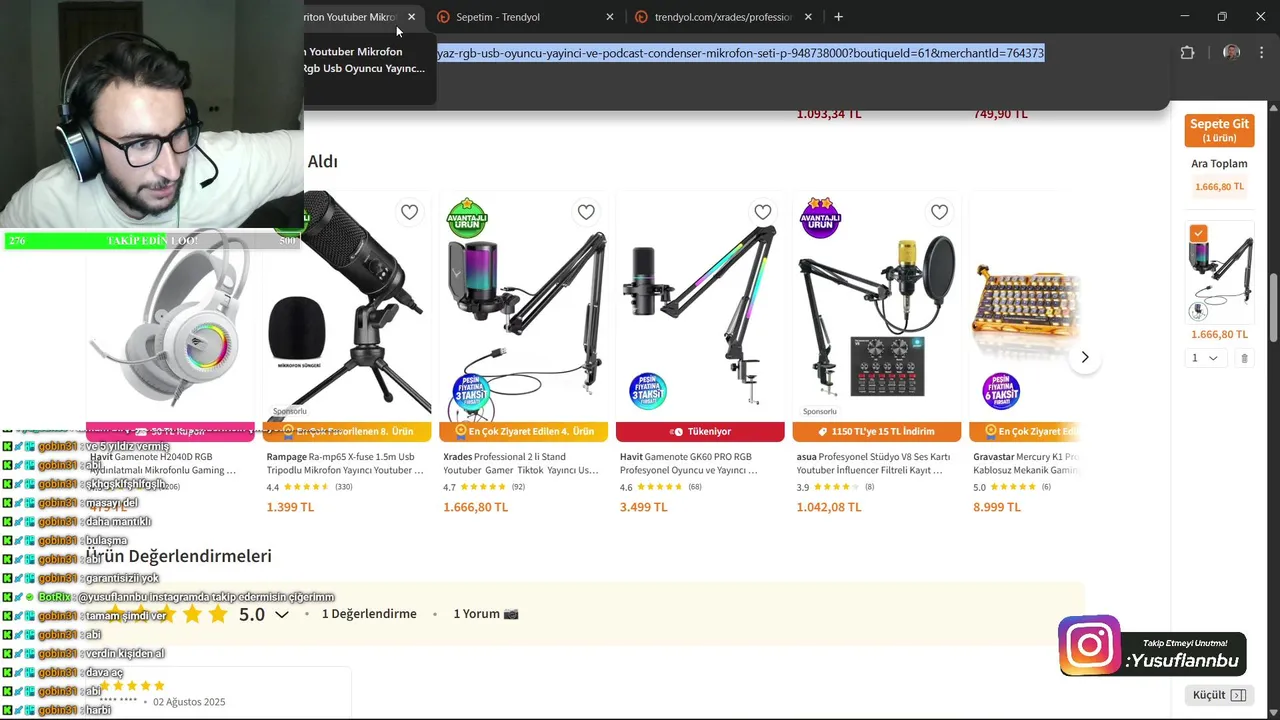Open the browser profile avatar

coord(1231,53)
